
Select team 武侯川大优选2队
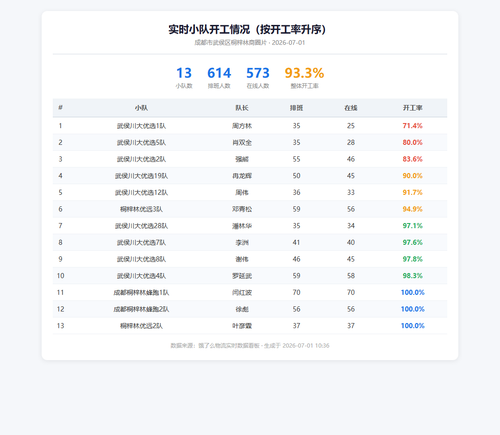coord(141,159)
